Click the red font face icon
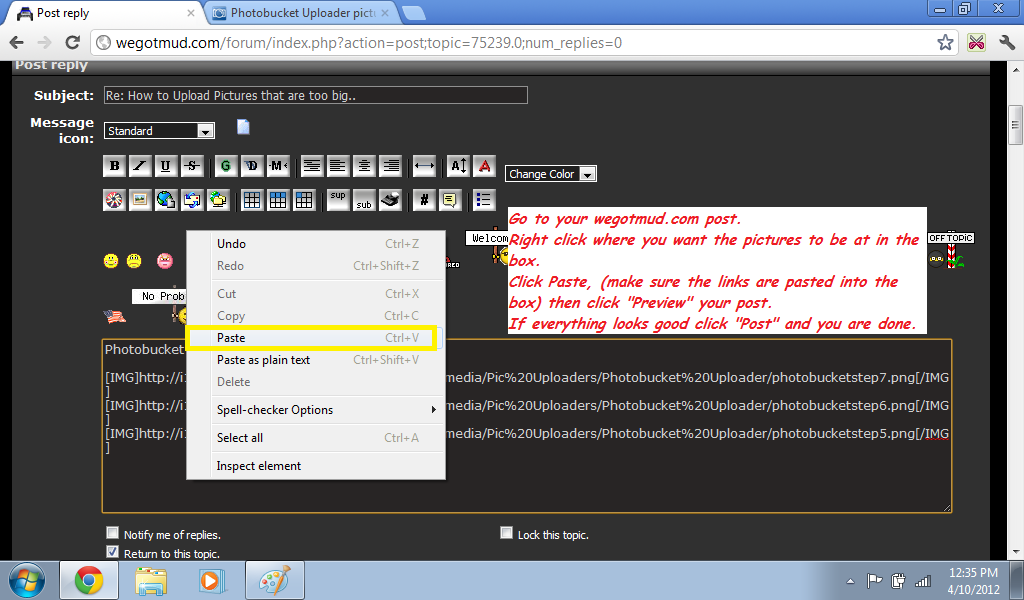The width and height of the screenshot is (1024, 600). click(x=485, y=166)
